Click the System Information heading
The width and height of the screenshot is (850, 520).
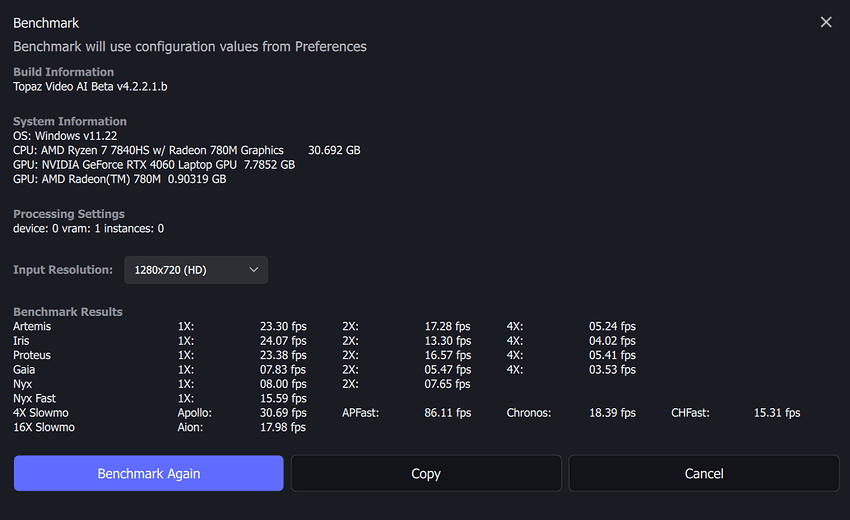[70, 121]
